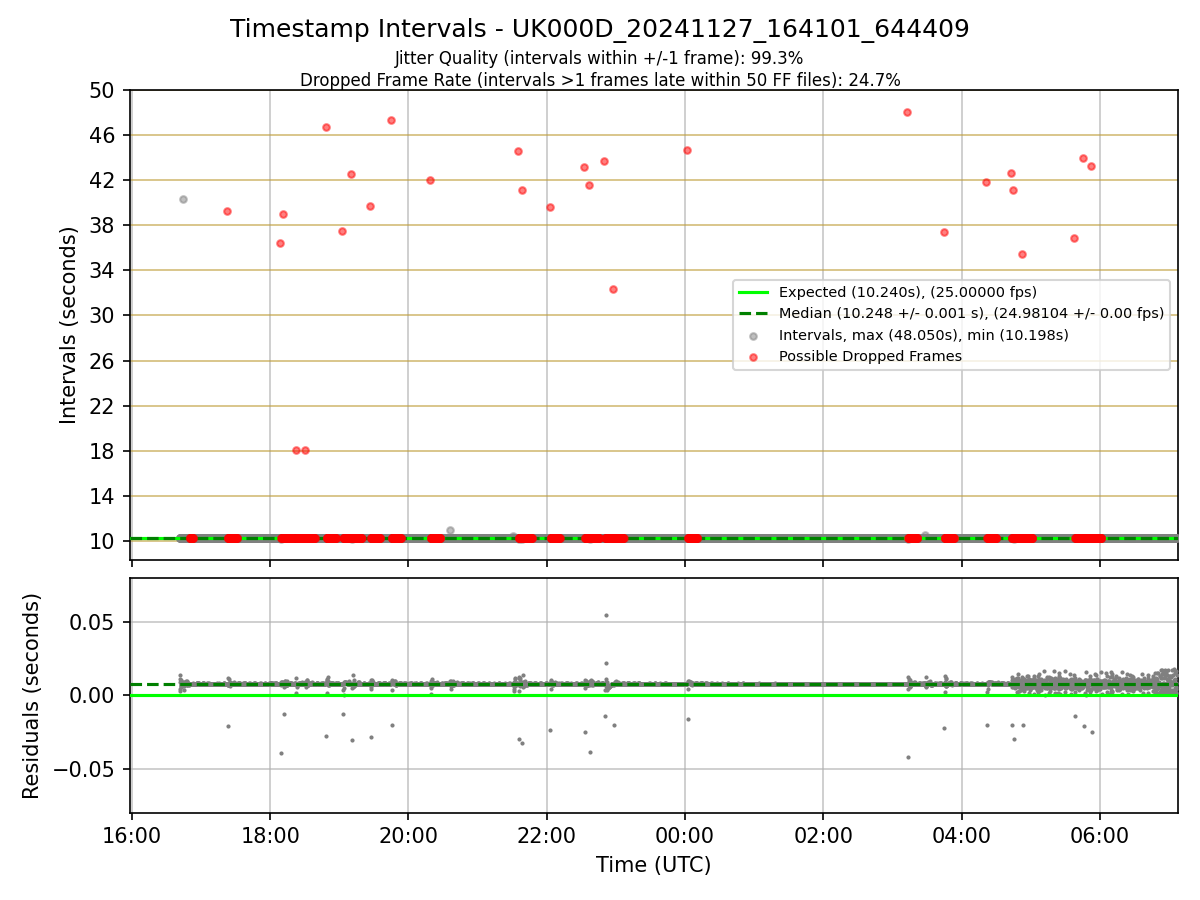The image size is (1200, 900).
Task: Click the 20:00 x-axis tick label
Action: coord(408,835)
